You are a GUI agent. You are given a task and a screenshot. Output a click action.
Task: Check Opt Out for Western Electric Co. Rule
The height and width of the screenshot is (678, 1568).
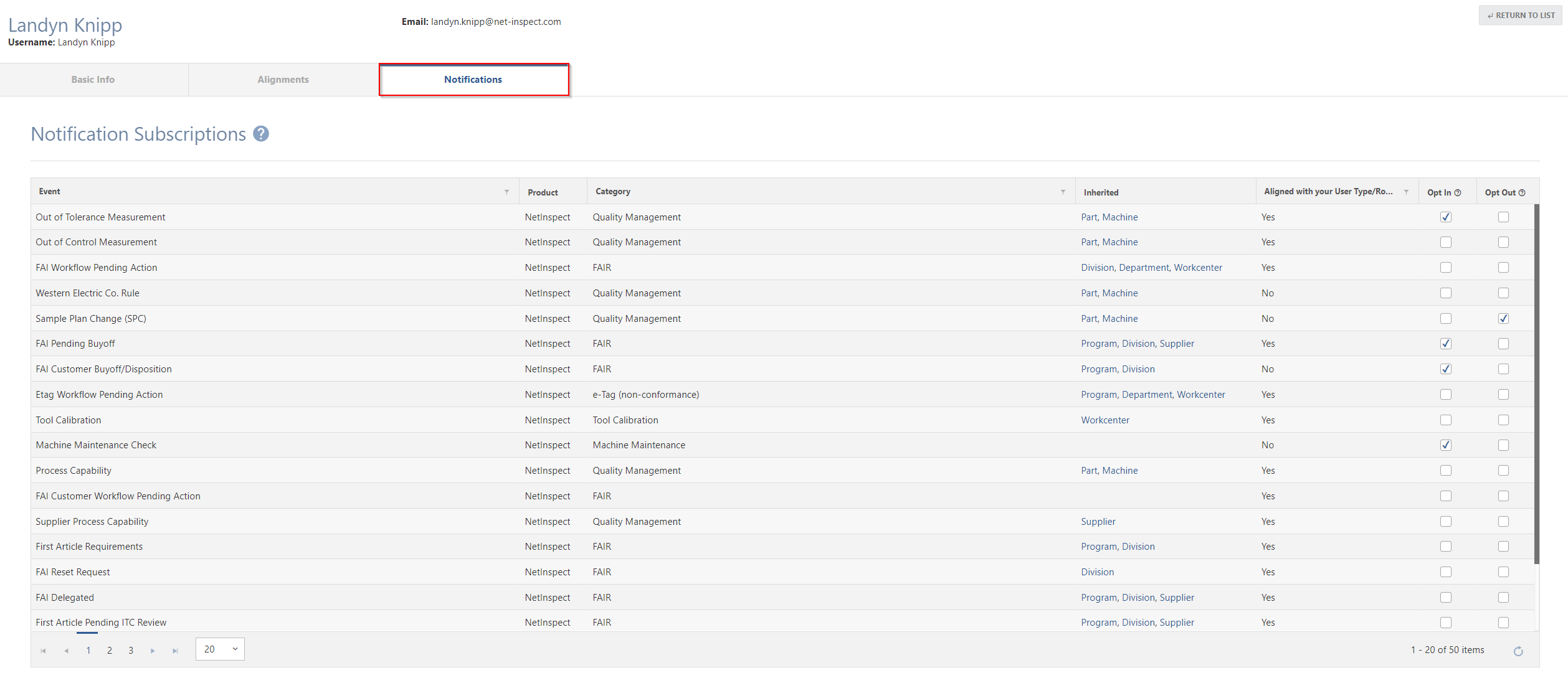pyautogui.click(x=1503, y=293)
